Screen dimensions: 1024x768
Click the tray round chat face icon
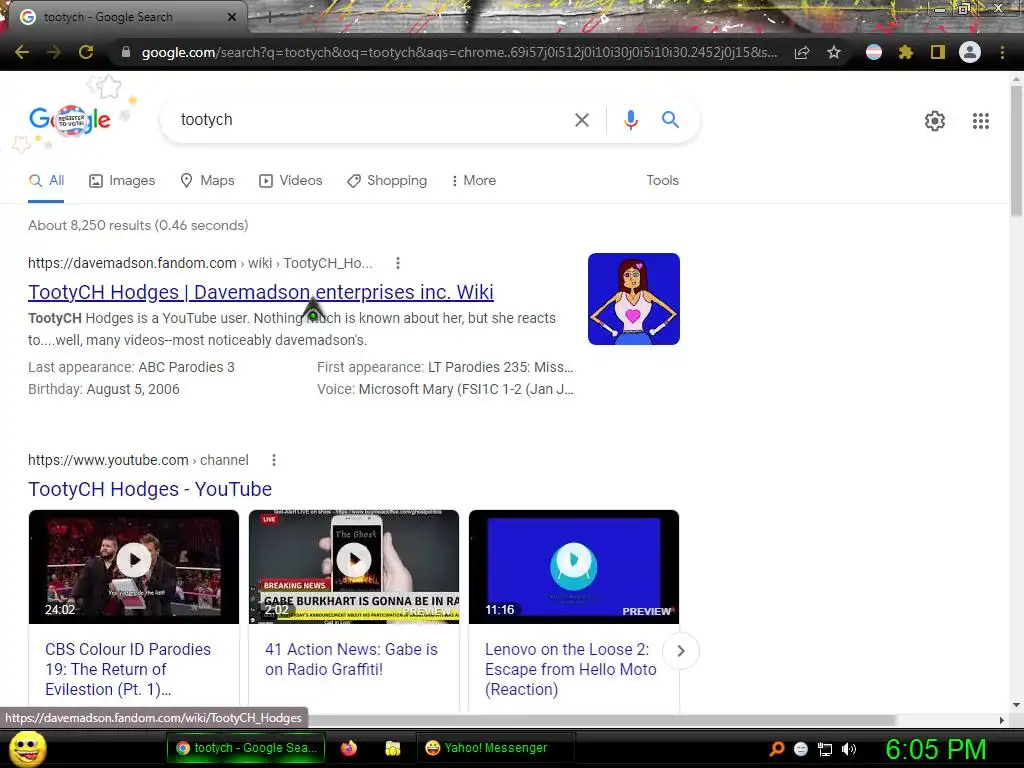pyautogui.click(x=801, y=749)
